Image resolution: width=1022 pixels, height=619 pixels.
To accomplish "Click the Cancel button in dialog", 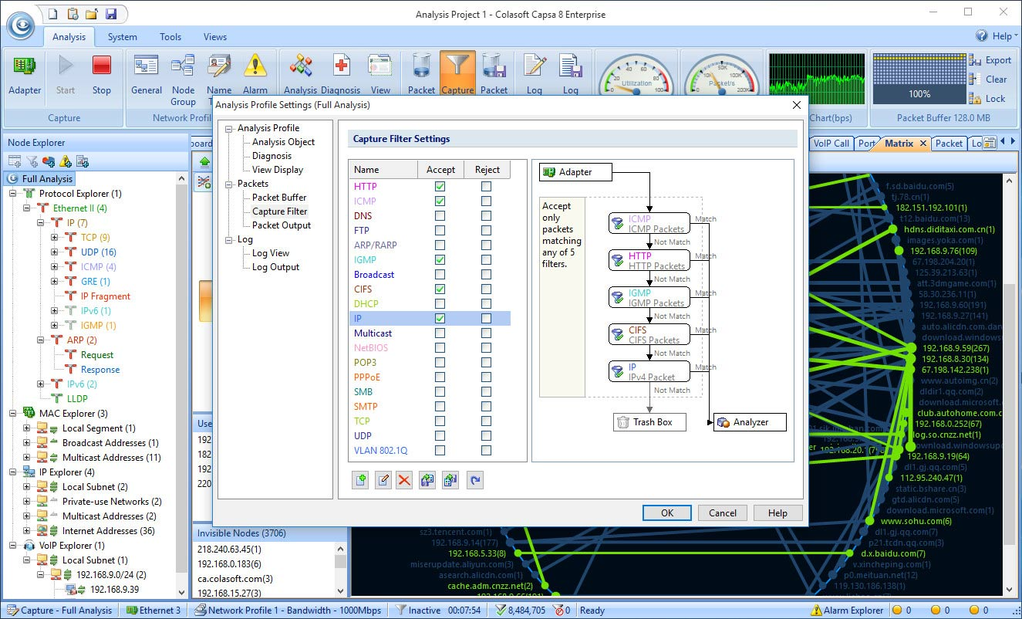I will [x=722, y=513].
